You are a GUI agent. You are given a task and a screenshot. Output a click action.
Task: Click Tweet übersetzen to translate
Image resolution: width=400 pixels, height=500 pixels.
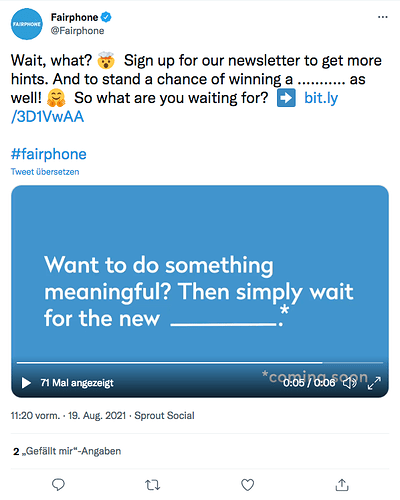point(45,172)
